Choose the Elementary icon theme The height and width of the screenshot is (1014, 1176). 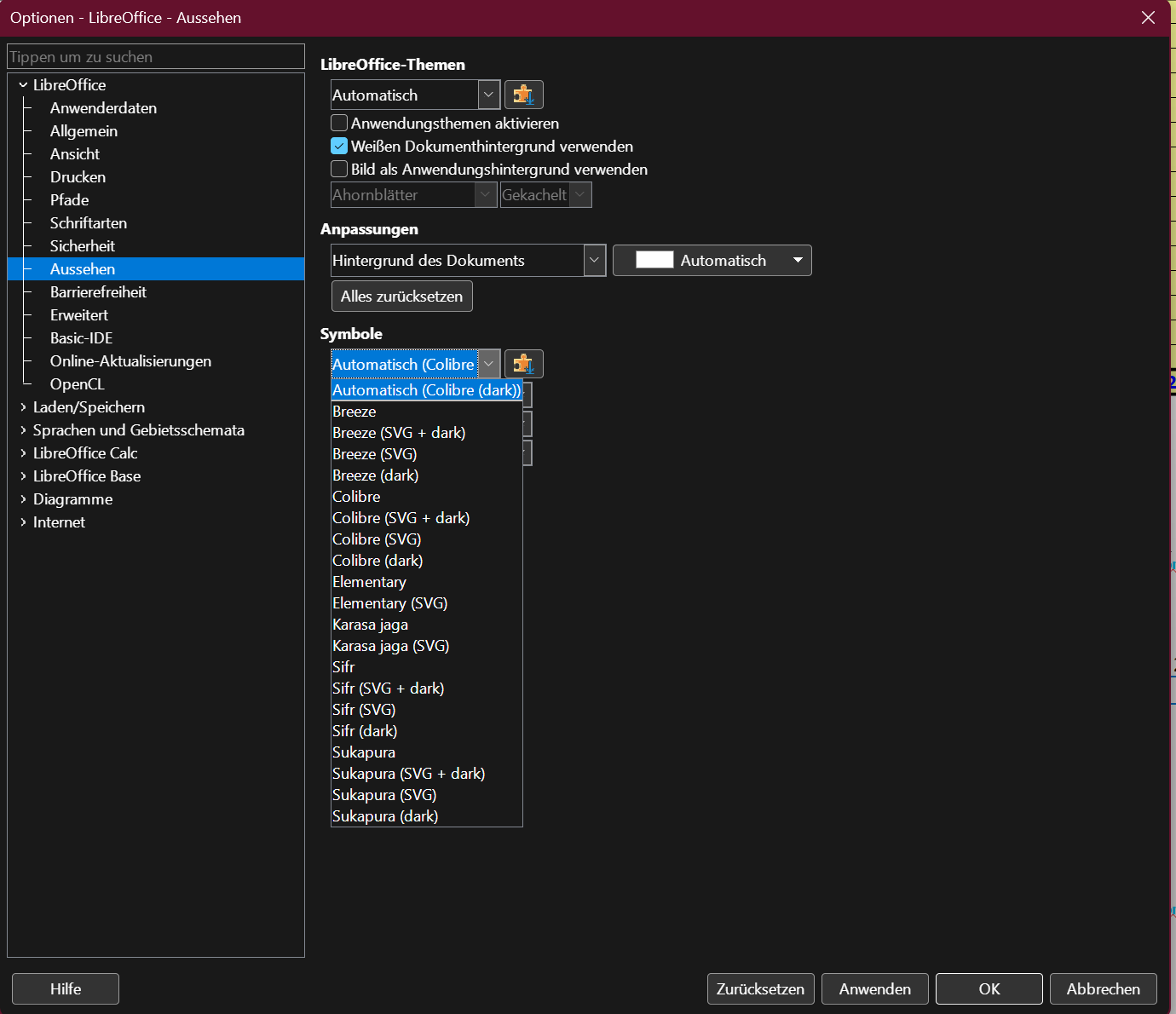(x=426, y=581)
